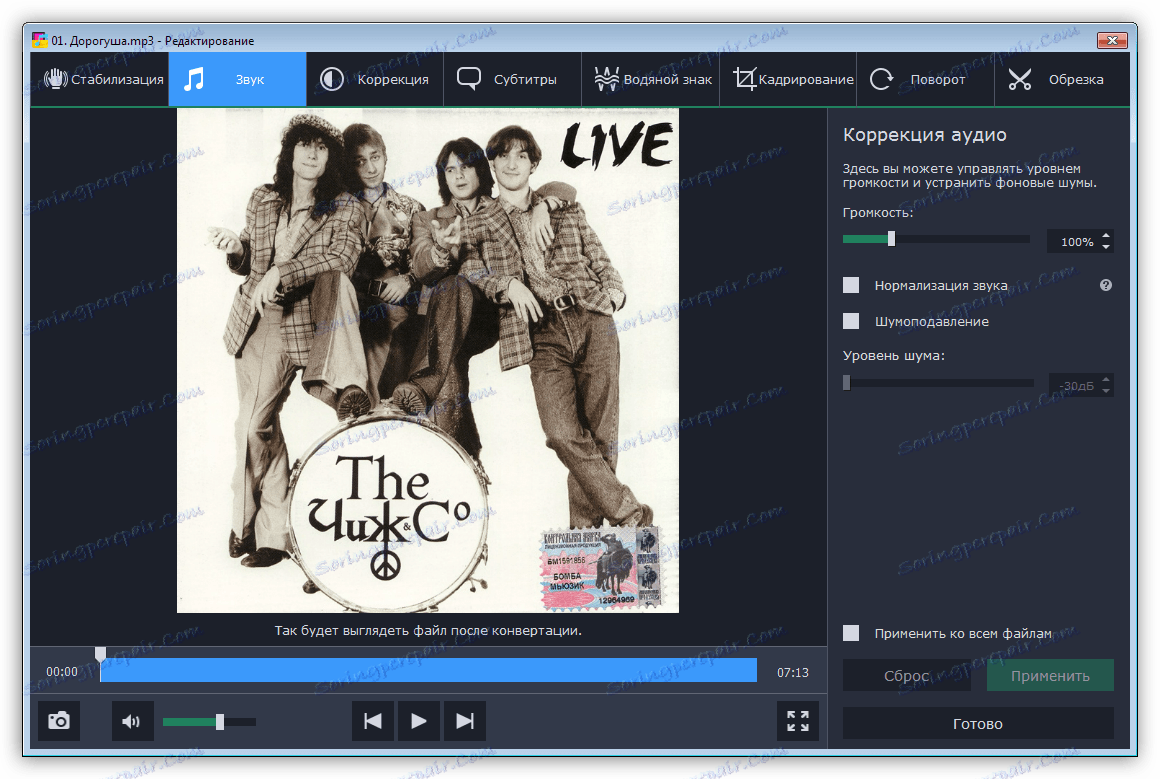Open the normalization help question mark

tap(1105, 285)
